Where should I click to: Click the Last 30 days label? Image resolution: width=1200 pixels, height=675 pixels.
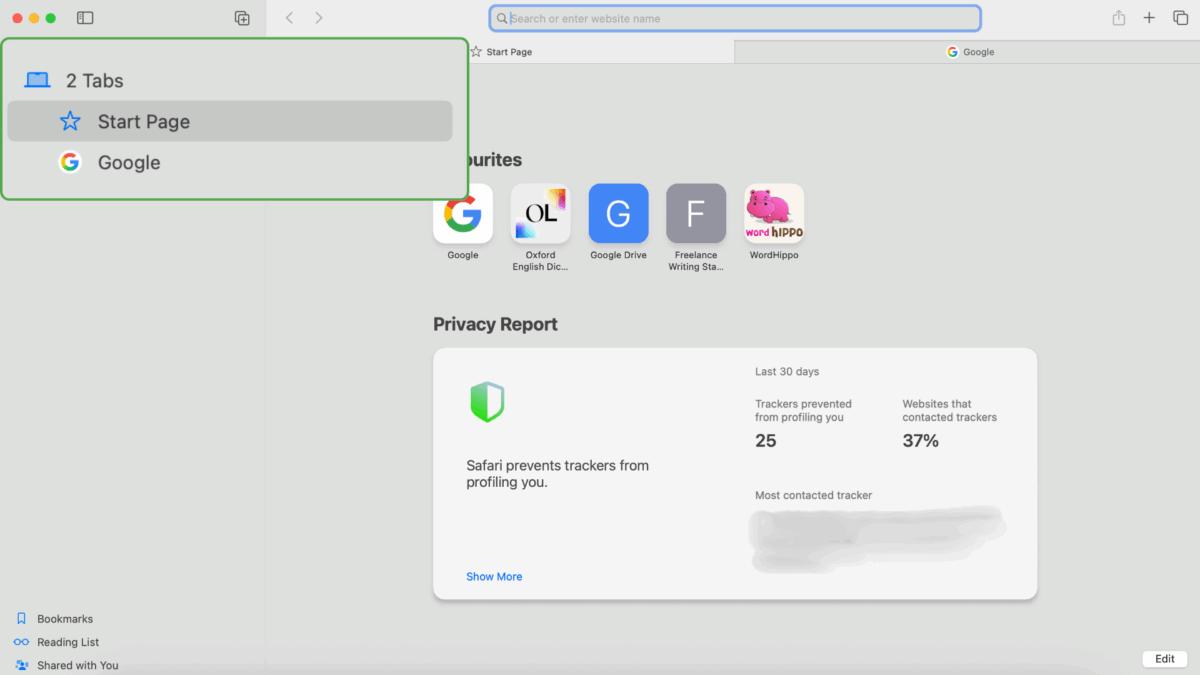(x=787, y=372)
